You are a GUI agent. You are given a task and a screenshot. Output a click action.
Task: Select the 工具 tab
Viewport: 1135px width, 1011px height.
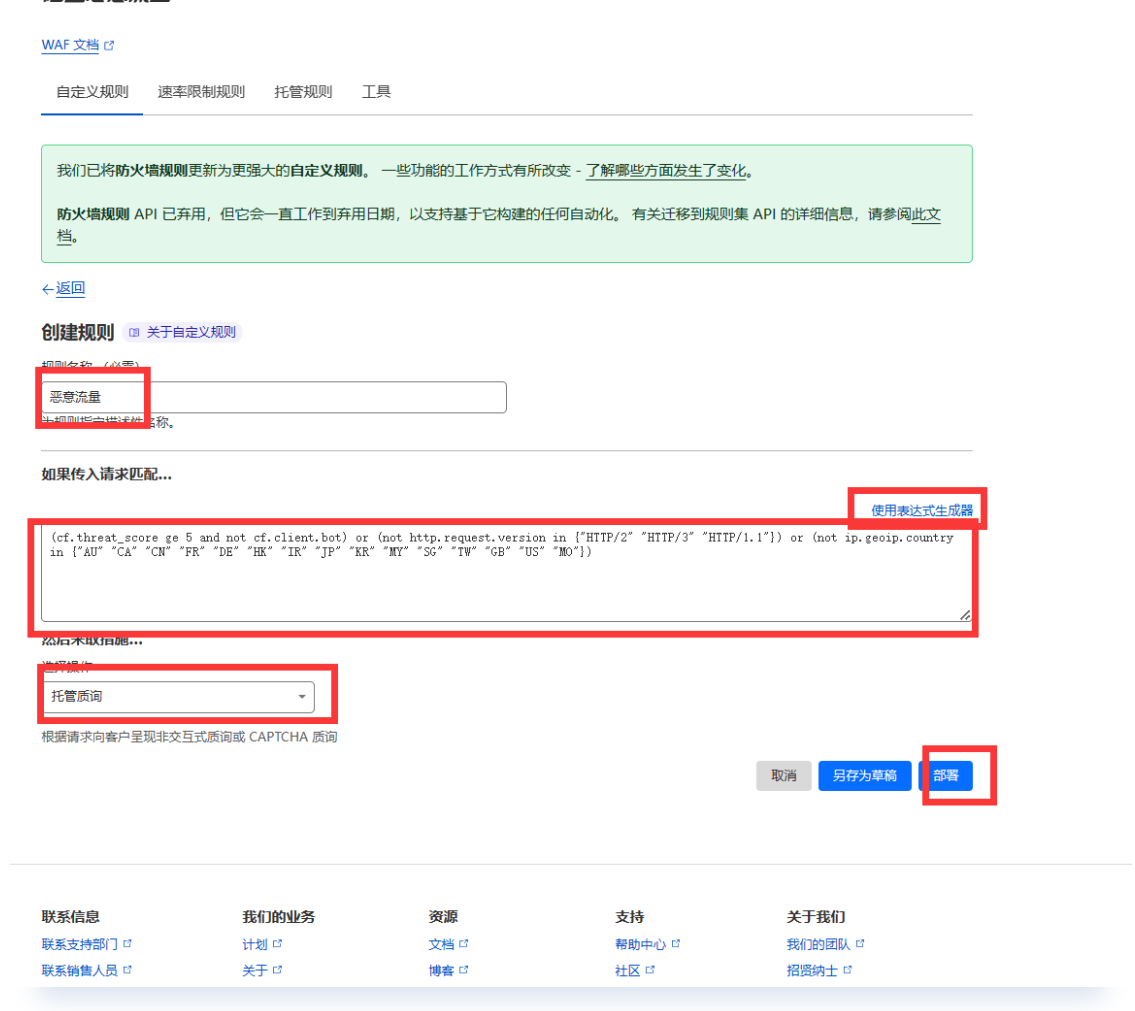coord(376,92)
